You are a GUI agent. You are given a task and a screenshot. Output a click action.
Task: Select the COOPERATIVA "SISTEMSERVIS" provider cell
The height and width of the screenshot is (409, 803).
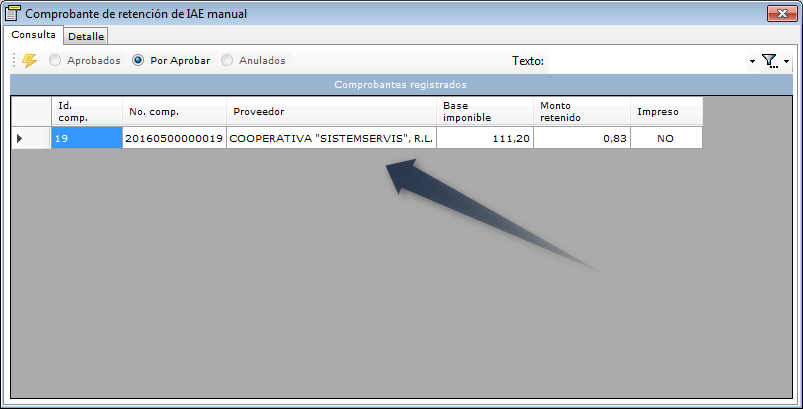click(x=331, y=138)
